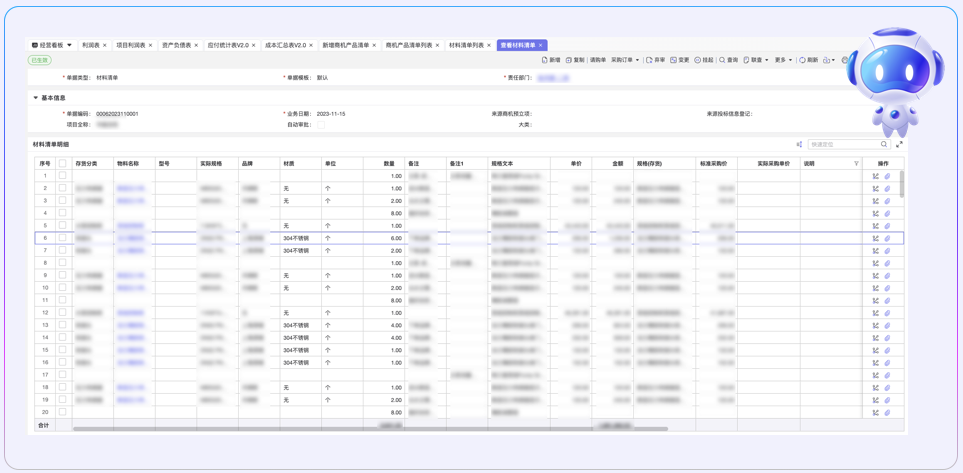This screenshot has width=963, height=473.
Task: Click the 查询 (search) magnifier icon
Action: tap(723, 60)
